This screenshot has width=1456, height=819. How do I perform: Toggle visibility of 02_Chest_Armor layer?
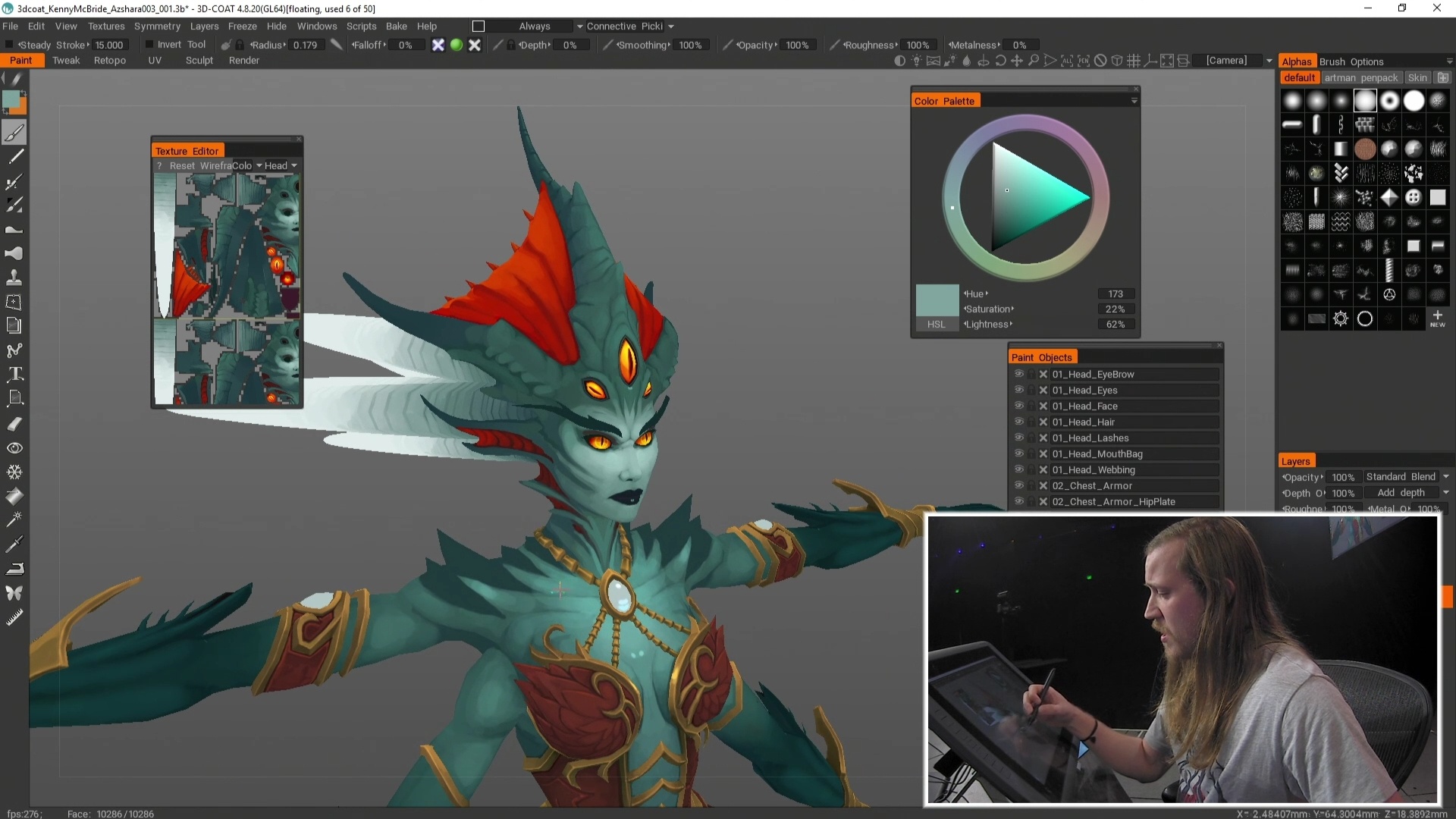pyautogui.click(x=1018, y=485)
